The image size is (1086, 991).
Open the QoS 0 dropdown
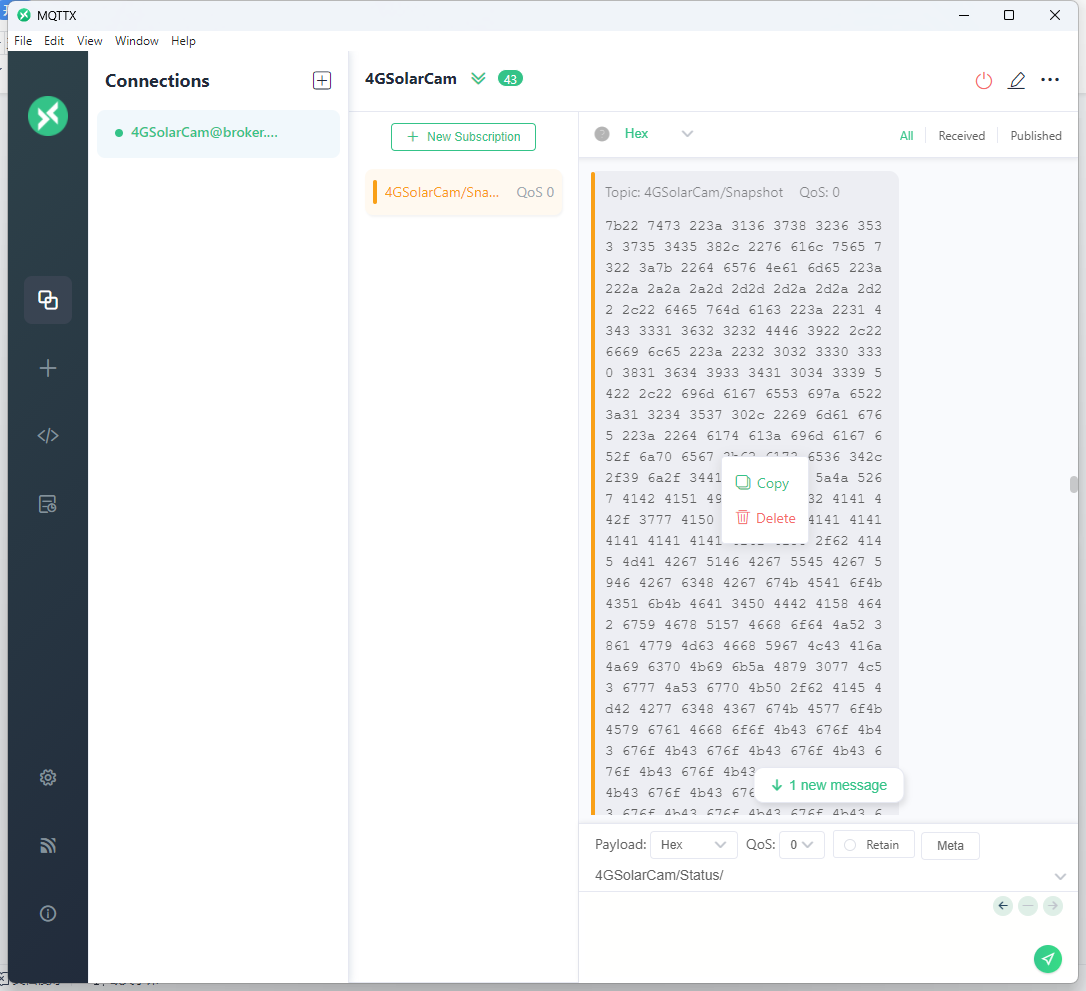801,845
